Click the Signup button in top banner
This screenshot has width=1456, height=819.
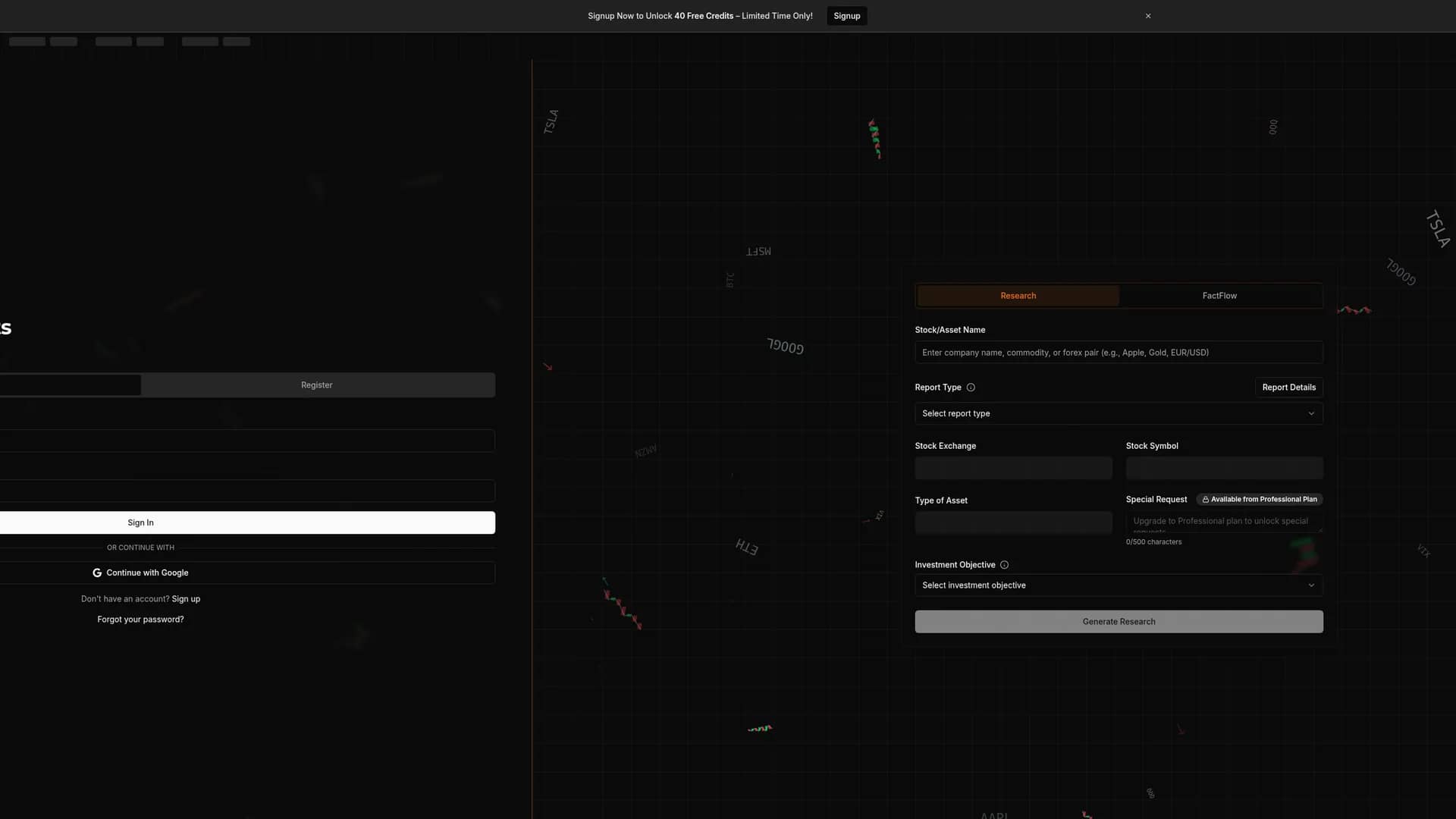click(847, 16)
